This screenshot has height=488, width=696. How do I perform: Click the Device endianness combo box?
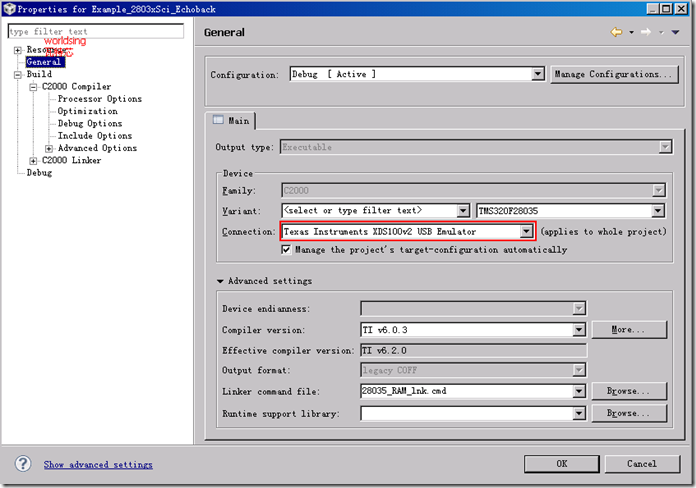tap(473, 308)
